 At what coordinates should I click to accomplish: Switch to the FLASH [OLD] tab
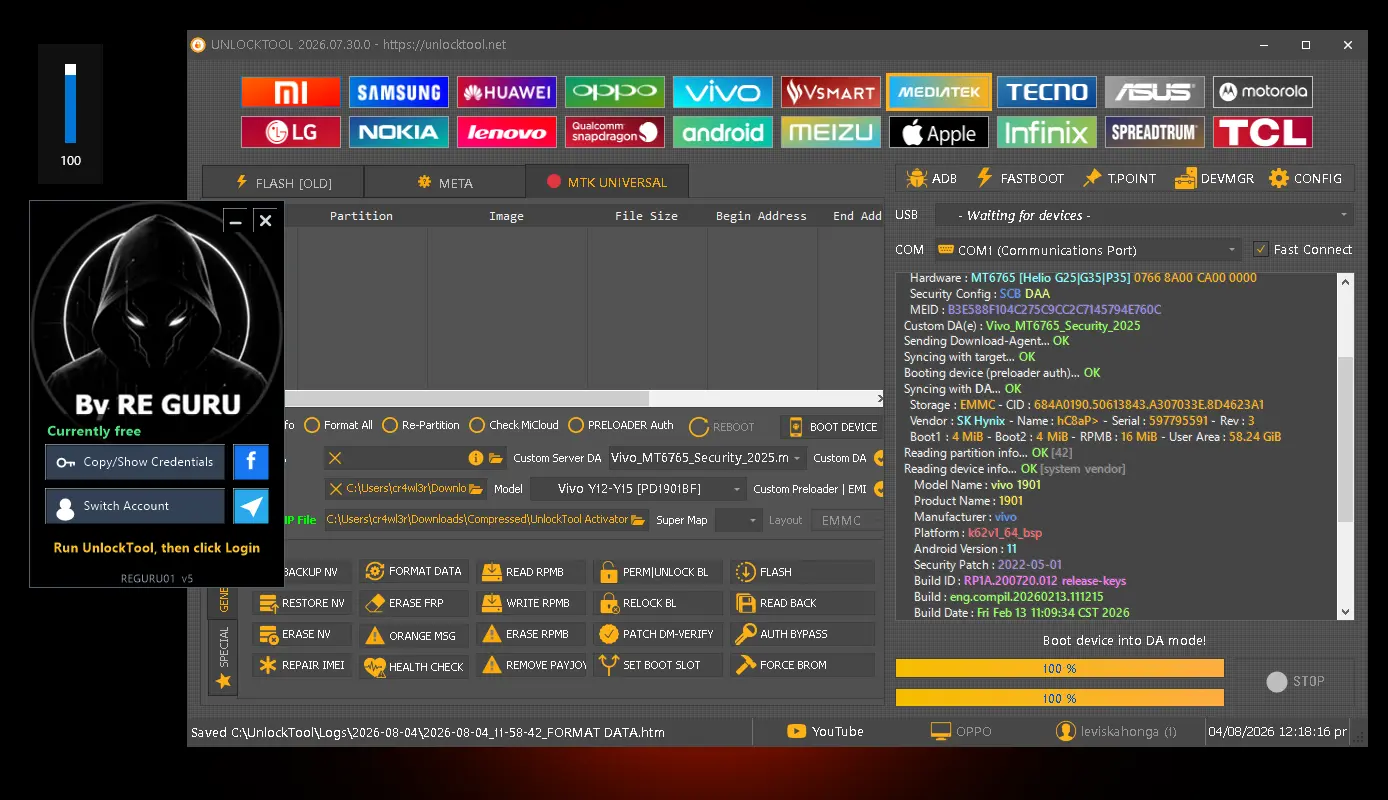click(283, 183)
